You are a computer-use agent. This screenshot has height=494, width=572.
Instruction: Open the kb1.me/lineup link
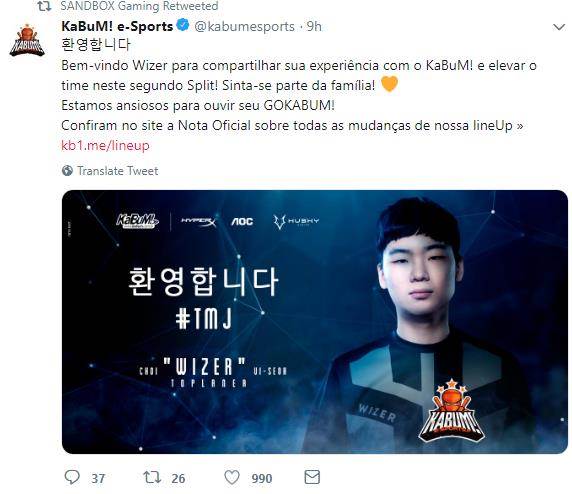click(105, 146)
